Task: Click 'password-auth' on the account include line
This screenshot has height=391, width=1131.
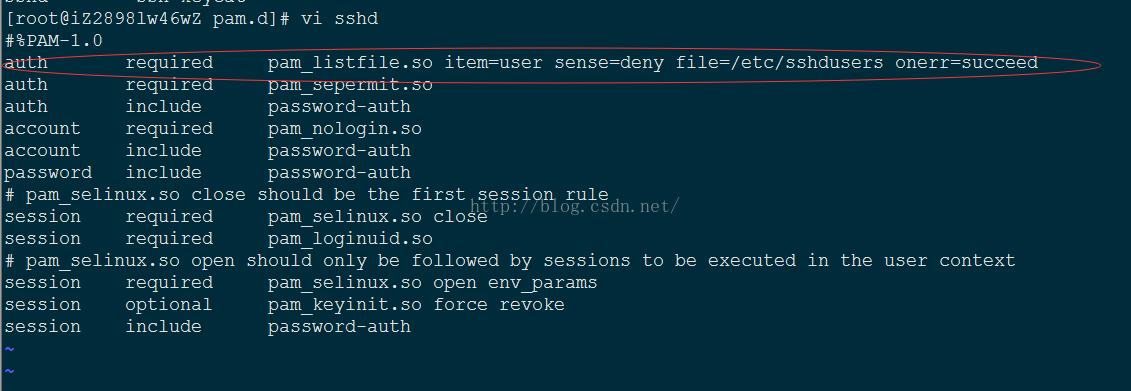Action: (x=339, y=151)
